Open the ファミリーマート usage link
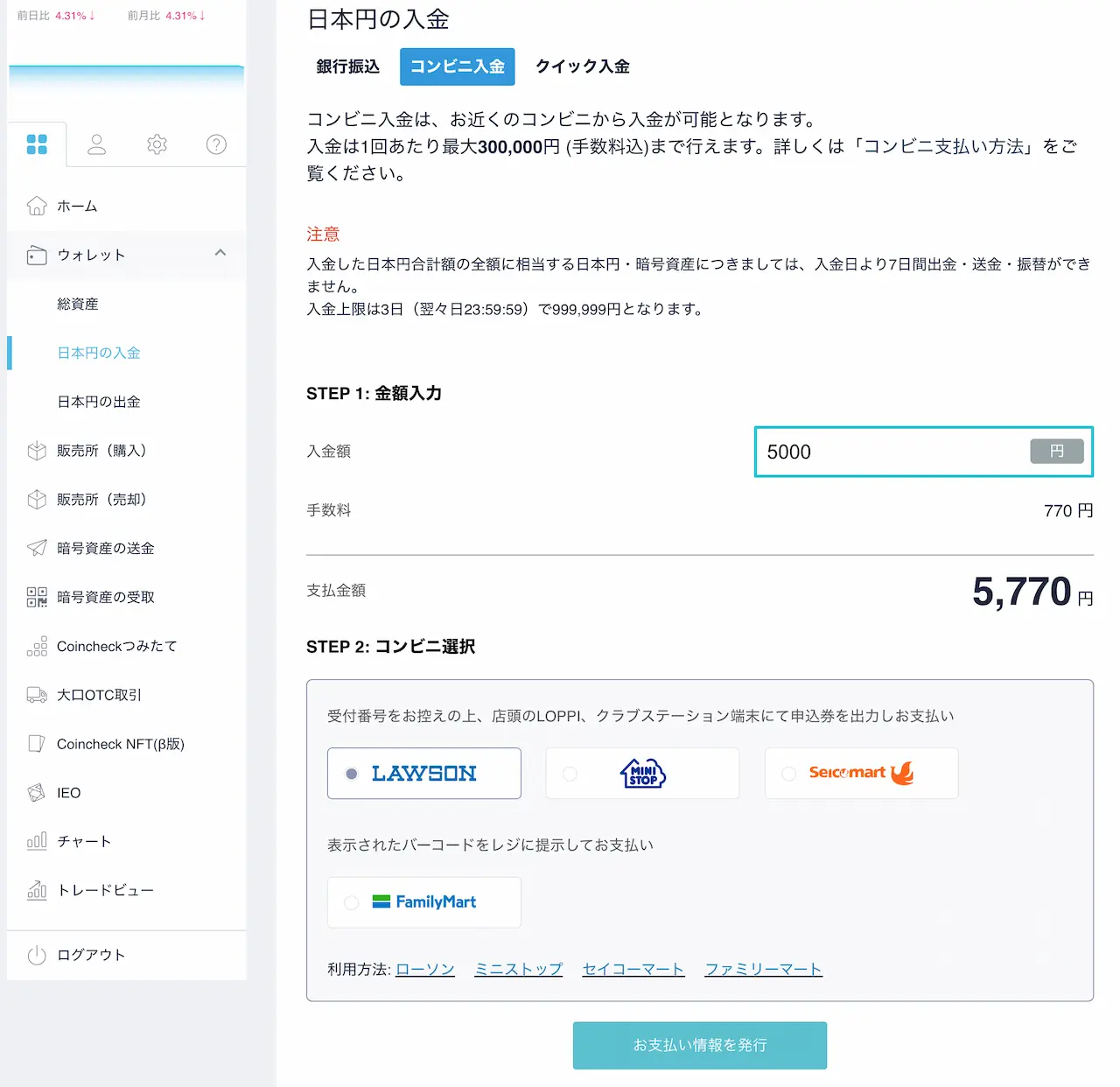The width and height of the screenshot is (1120, 1087). 764,969
